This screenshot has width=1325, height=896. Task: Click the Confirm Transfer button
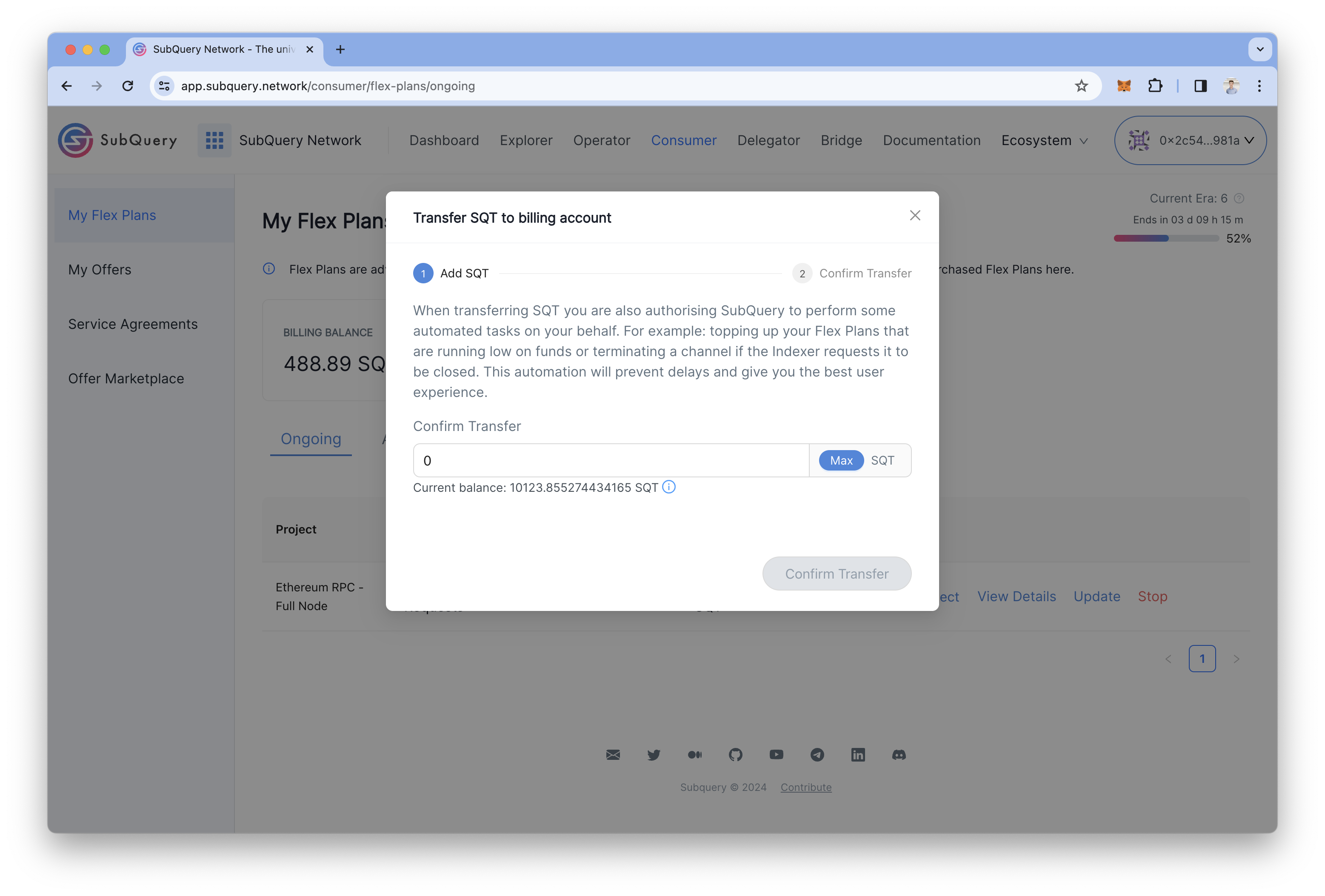836,573
